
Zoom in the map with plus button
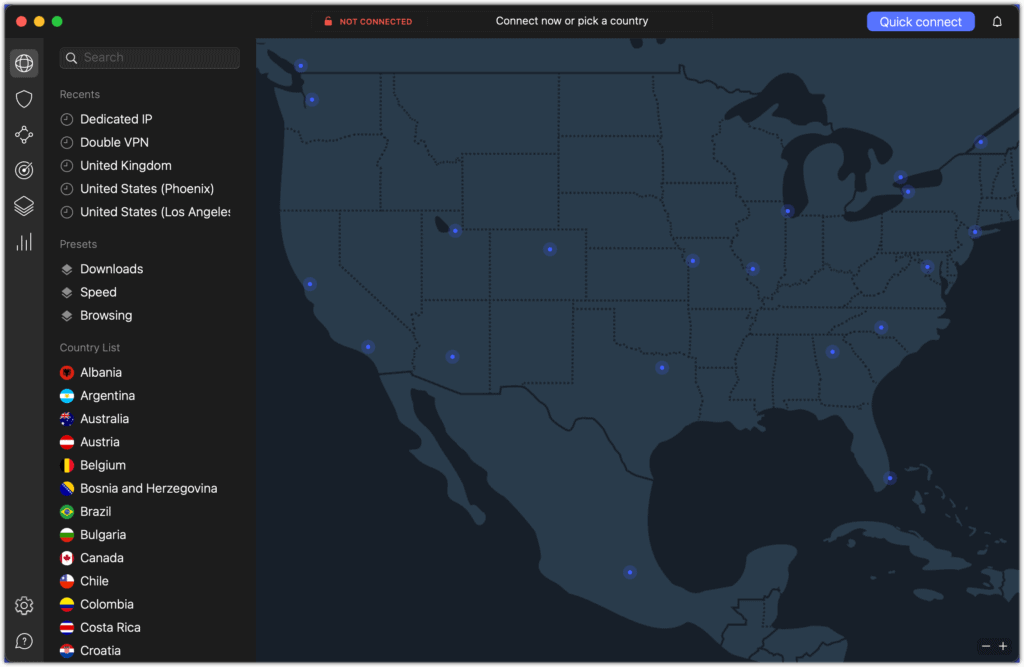[x=1003, y=646]
